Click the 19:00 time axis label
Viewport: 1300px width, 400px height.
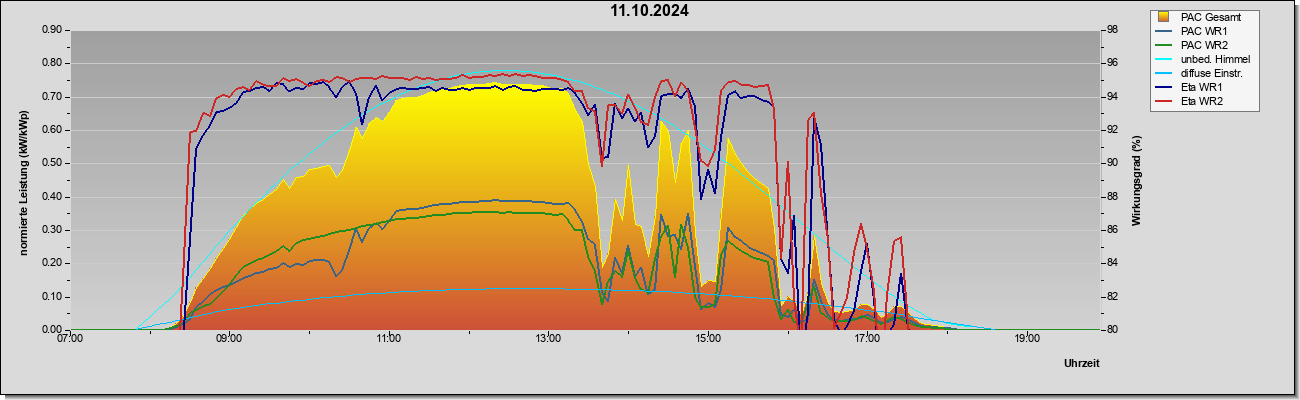point(1027,339)
